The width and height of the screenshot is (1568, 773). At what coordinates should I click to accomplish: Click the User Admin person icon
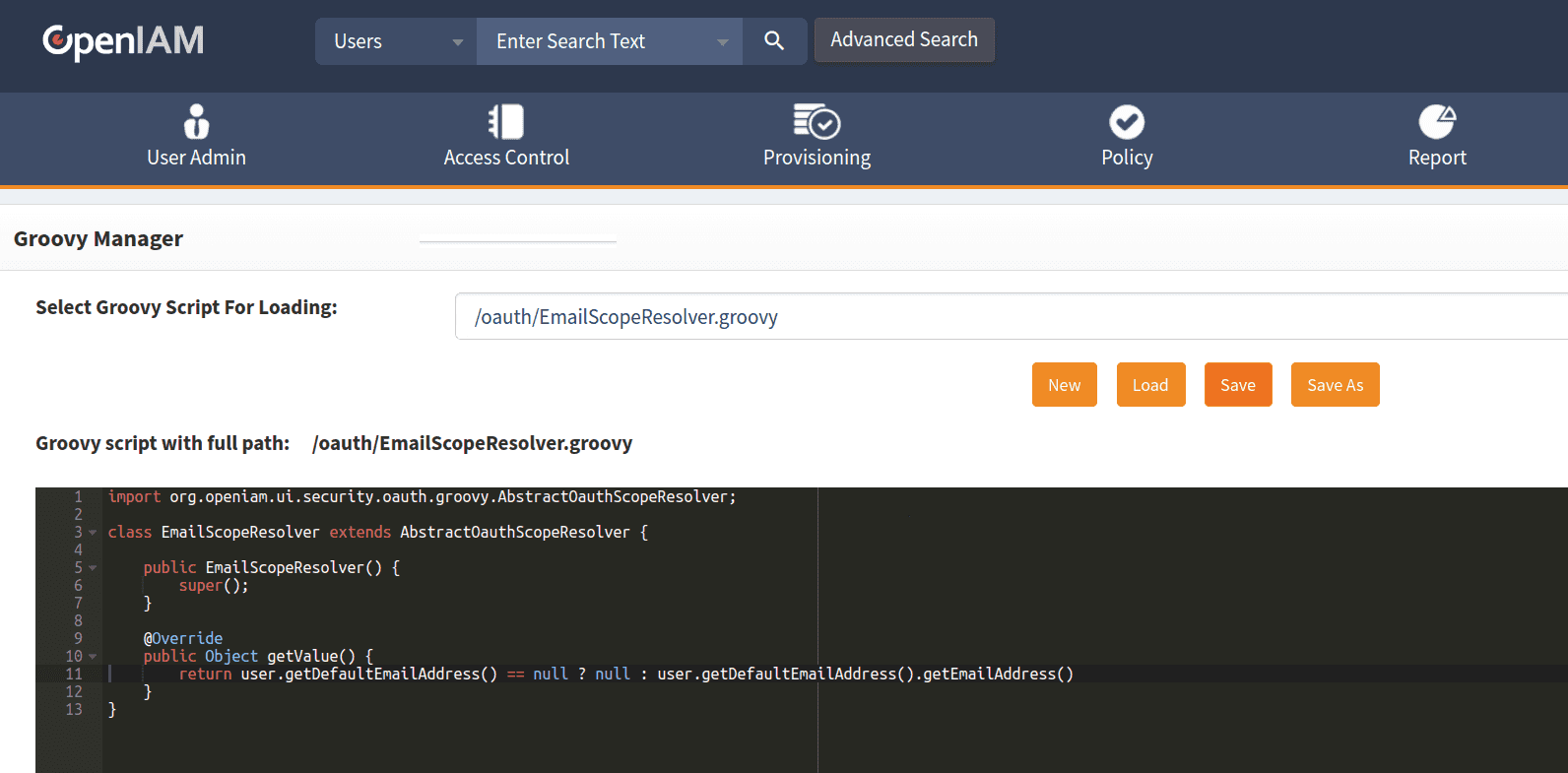pyautogui.click(x=196, y=122)
